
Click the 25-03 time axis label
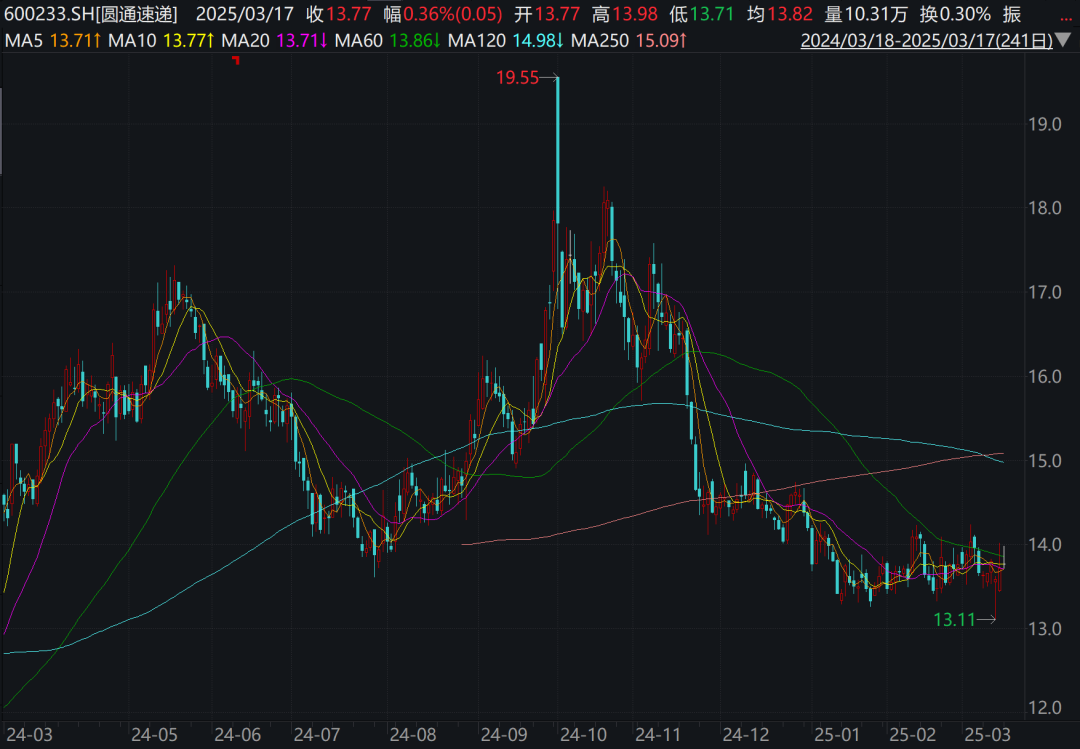click(x=987, y=735)
